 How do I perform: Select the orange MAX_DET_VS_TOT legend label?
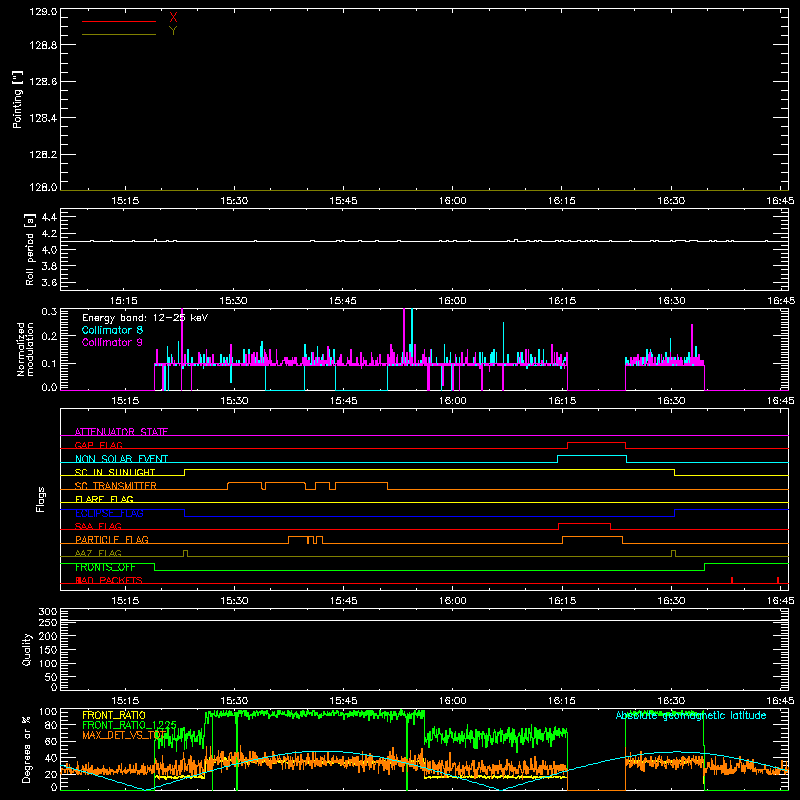click(x=124, y=735)
